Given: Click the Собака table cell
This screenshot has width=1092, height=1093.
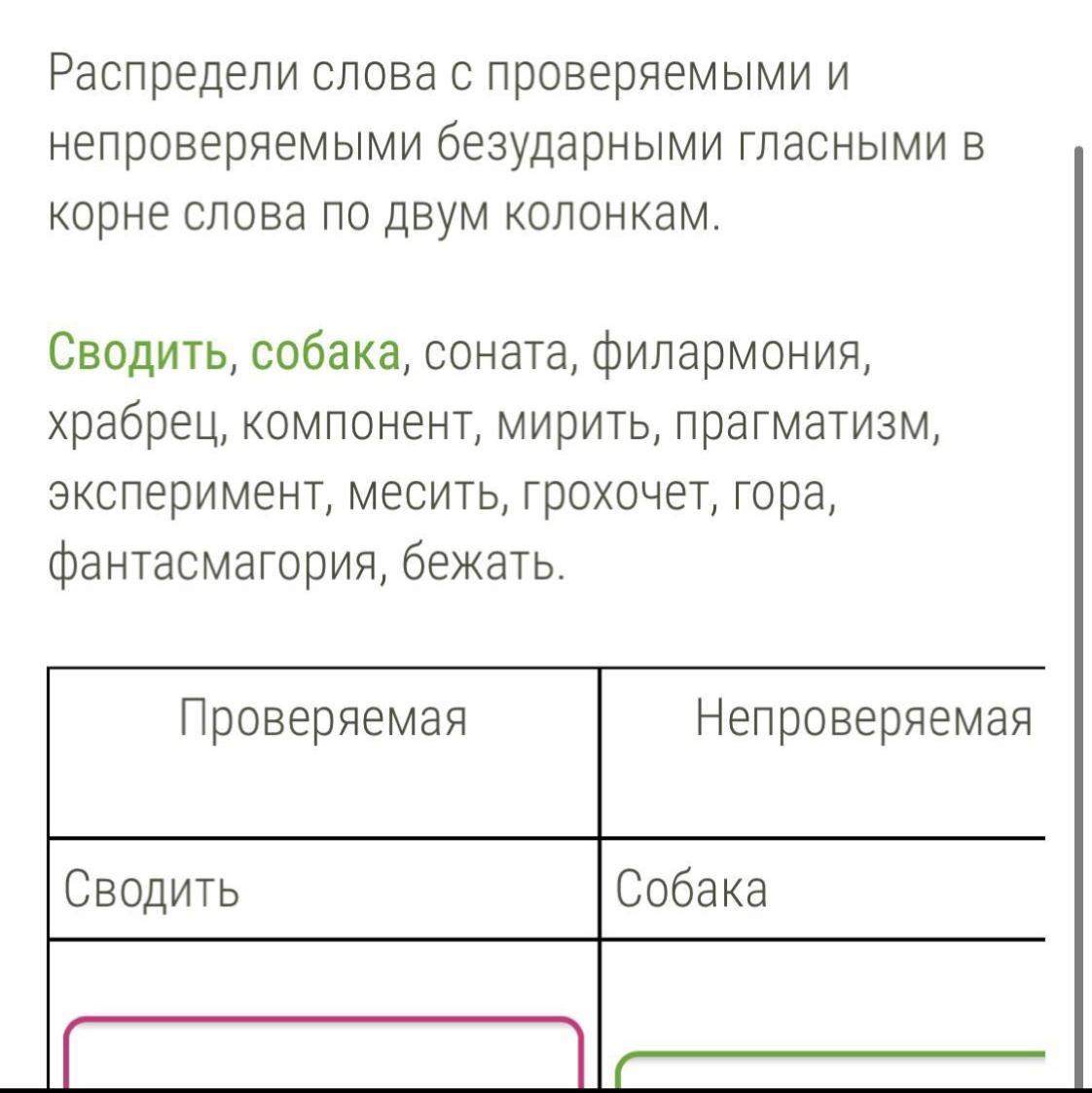Looking at the screenshot, I should pos(823,889).
